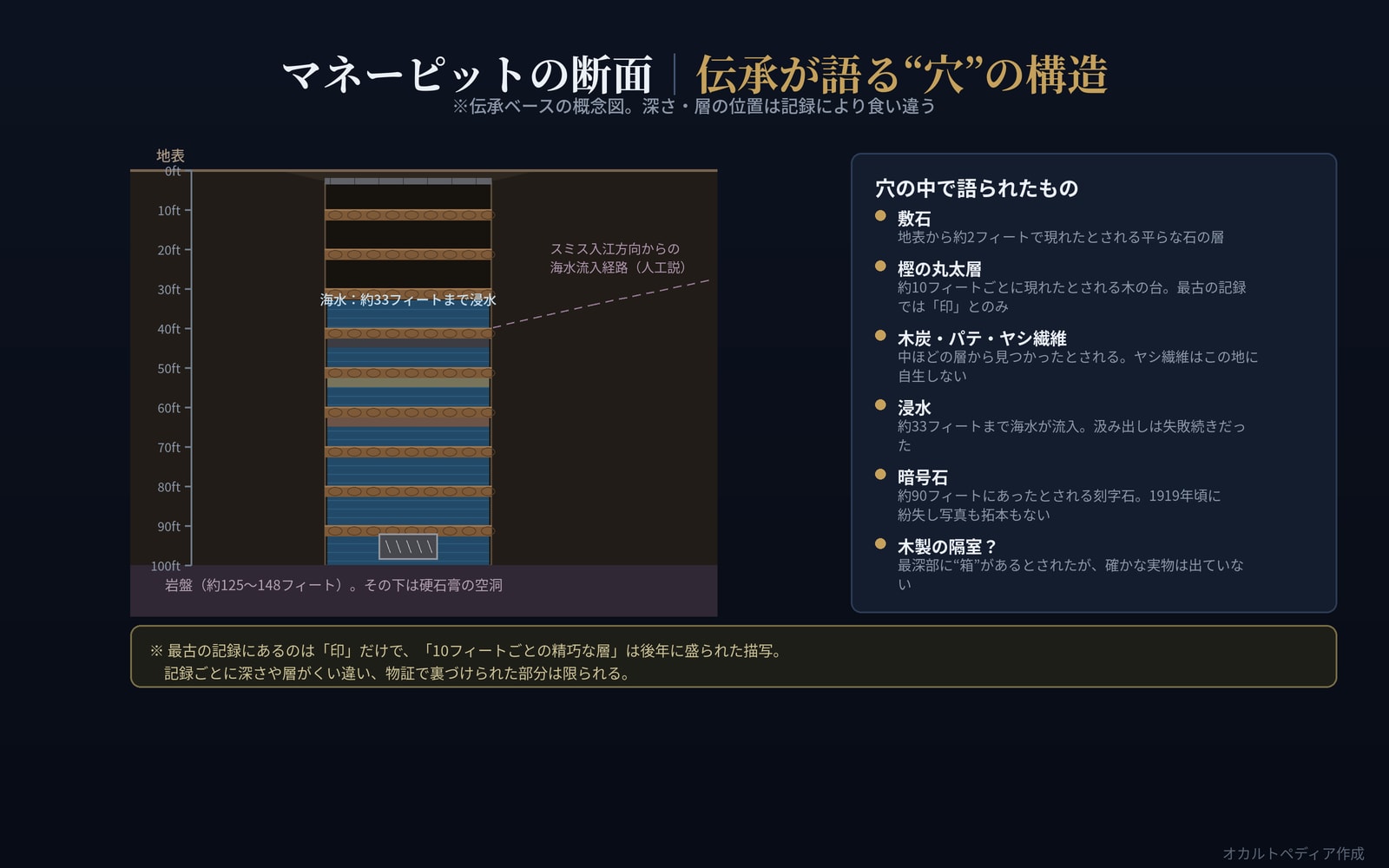Click the panel title '穴の中で語られたもの'
1389x868 pixels.
click(x=977, y=188)
